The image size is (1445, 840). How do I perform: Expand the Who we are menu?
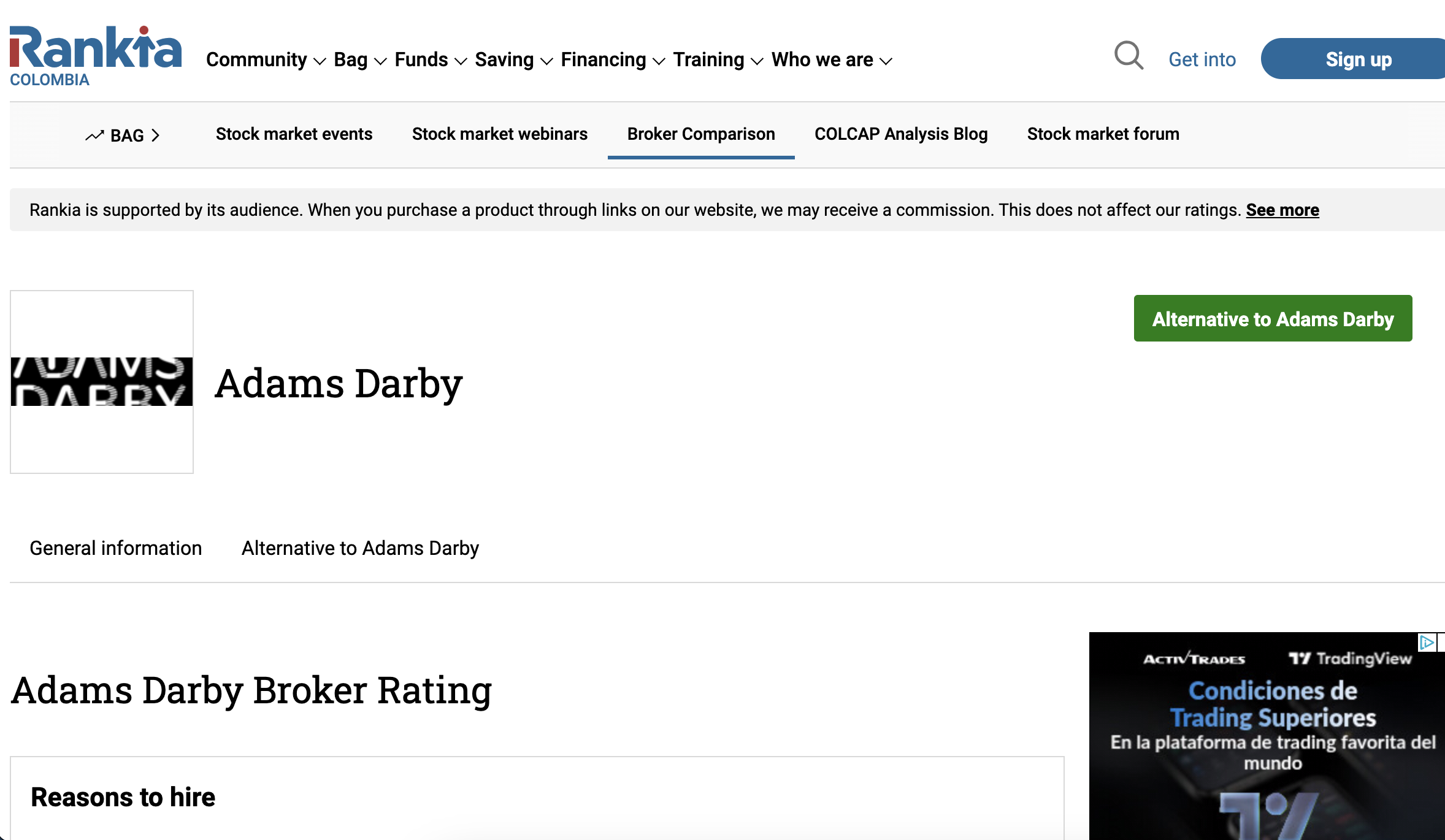(x=832, y=59)
